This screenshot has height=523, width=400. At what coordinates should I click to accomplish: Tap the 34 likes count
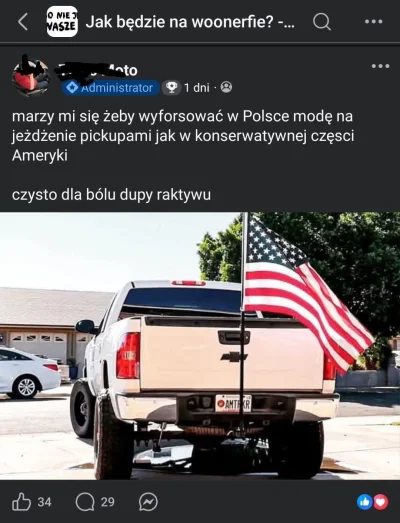pyautogui.click(x=44, y=502)
